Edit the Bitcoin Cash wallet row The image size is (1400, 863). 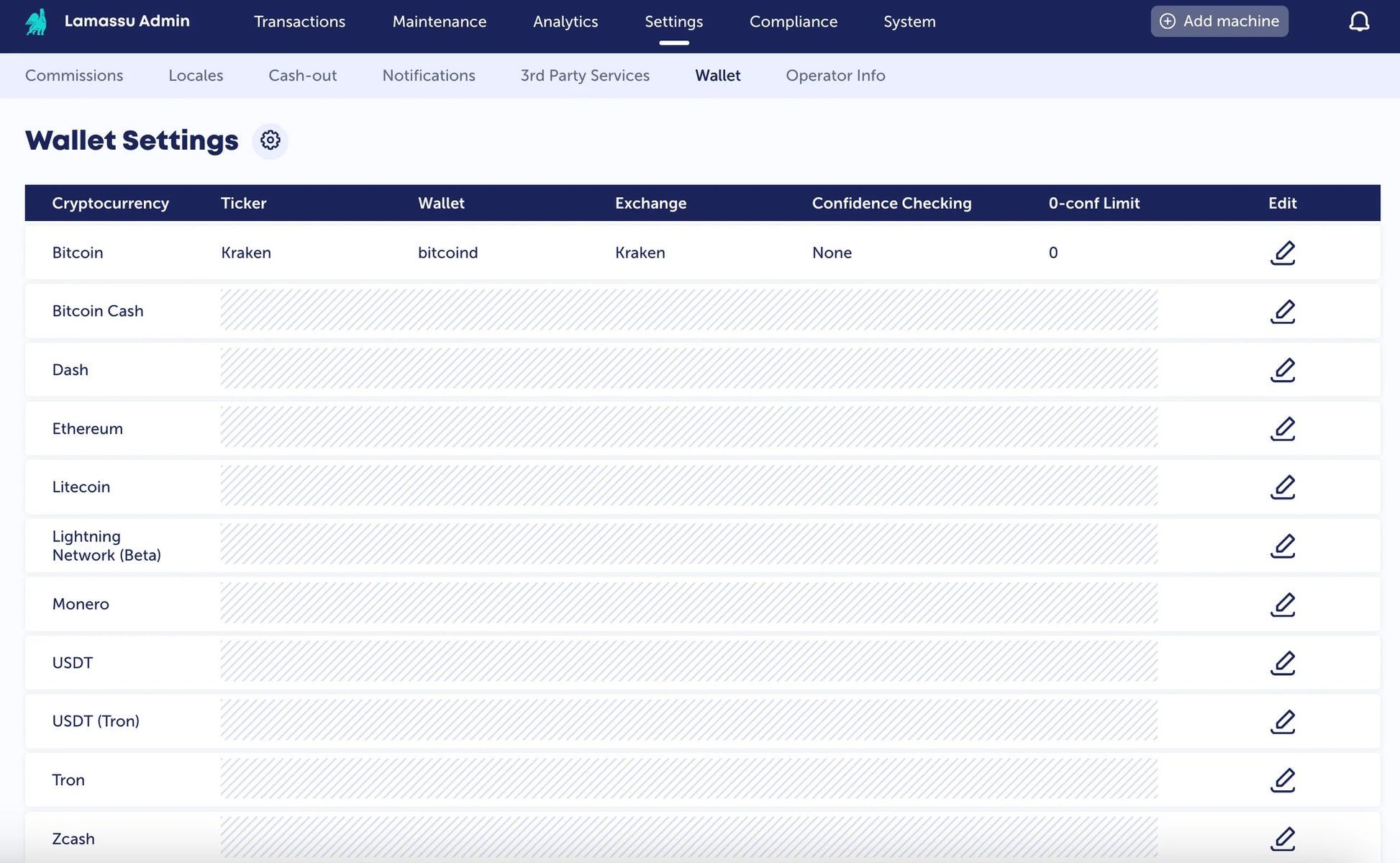1282,312
